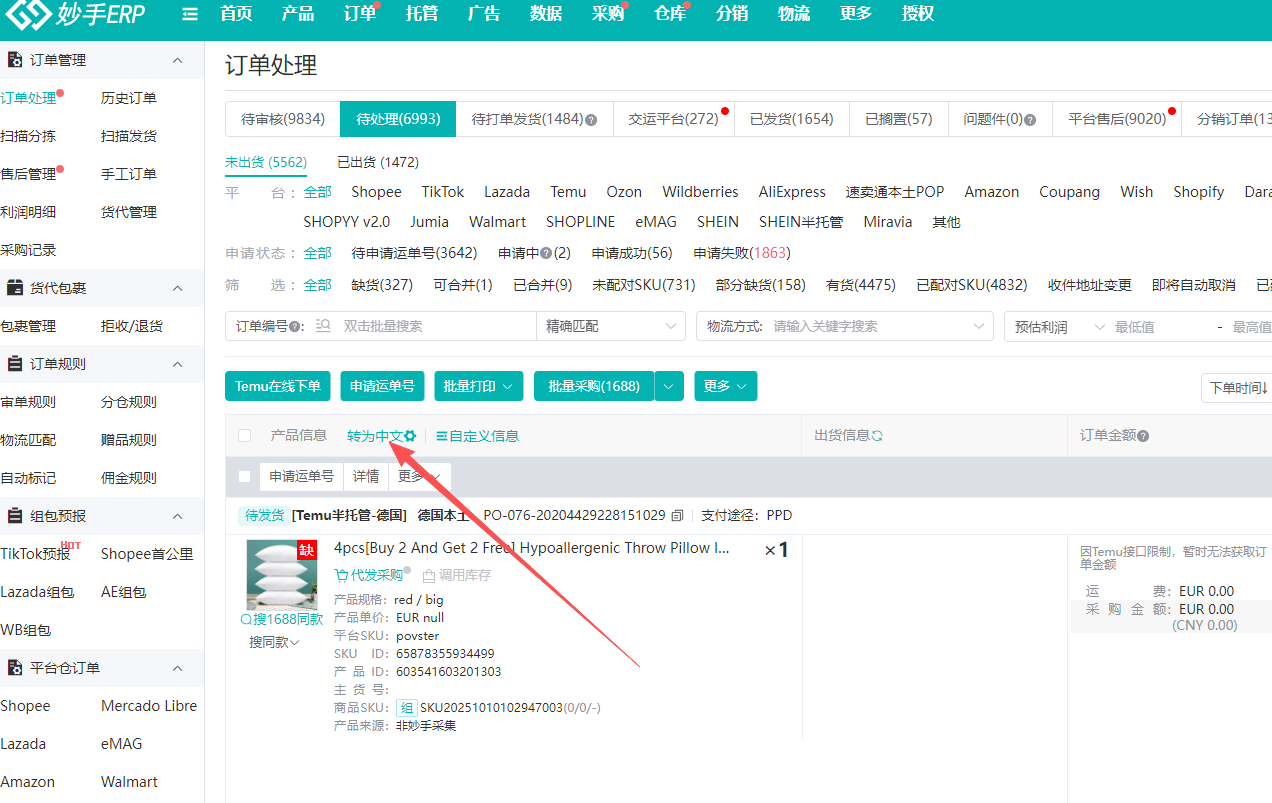Tick the select-all checkbox beside 产品信息
Viewport: 1272px width, 803px height.
tap(245, 436)
